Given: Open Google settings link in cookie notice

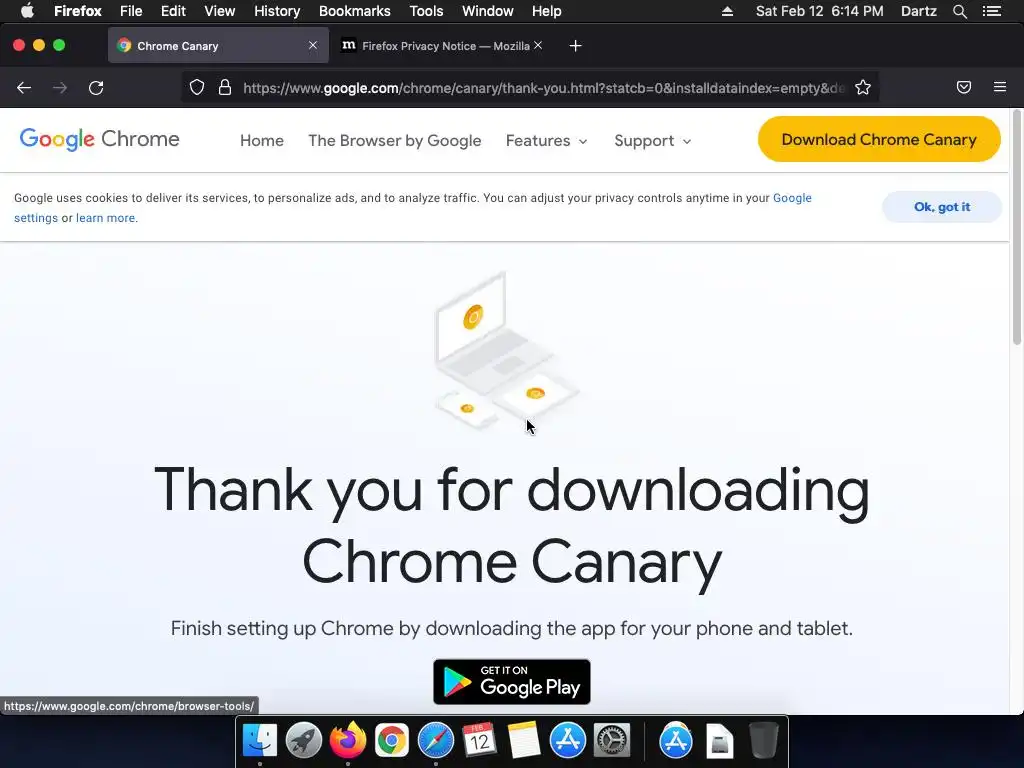Looking at the screenshot, I should [x=792, y=198].
